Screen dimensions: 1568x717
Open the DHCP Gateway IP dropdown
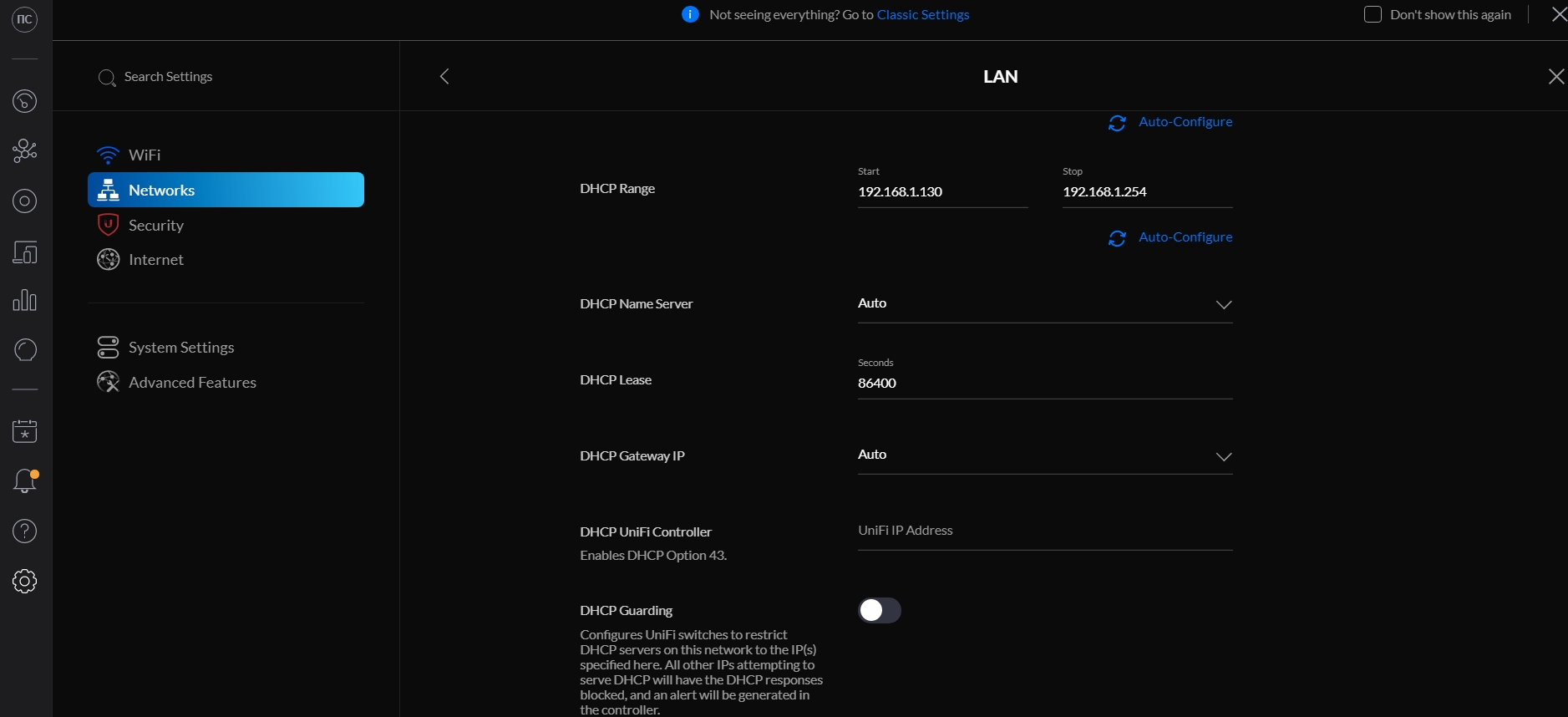pos(1045,455)
